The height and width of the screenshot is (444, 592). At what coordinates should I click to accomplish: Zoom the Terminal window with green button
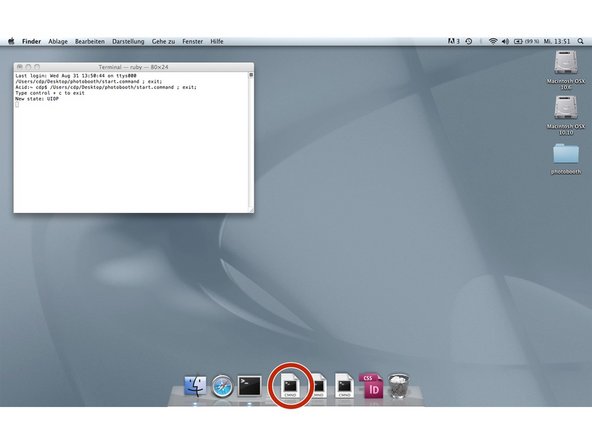coord(37,67)
